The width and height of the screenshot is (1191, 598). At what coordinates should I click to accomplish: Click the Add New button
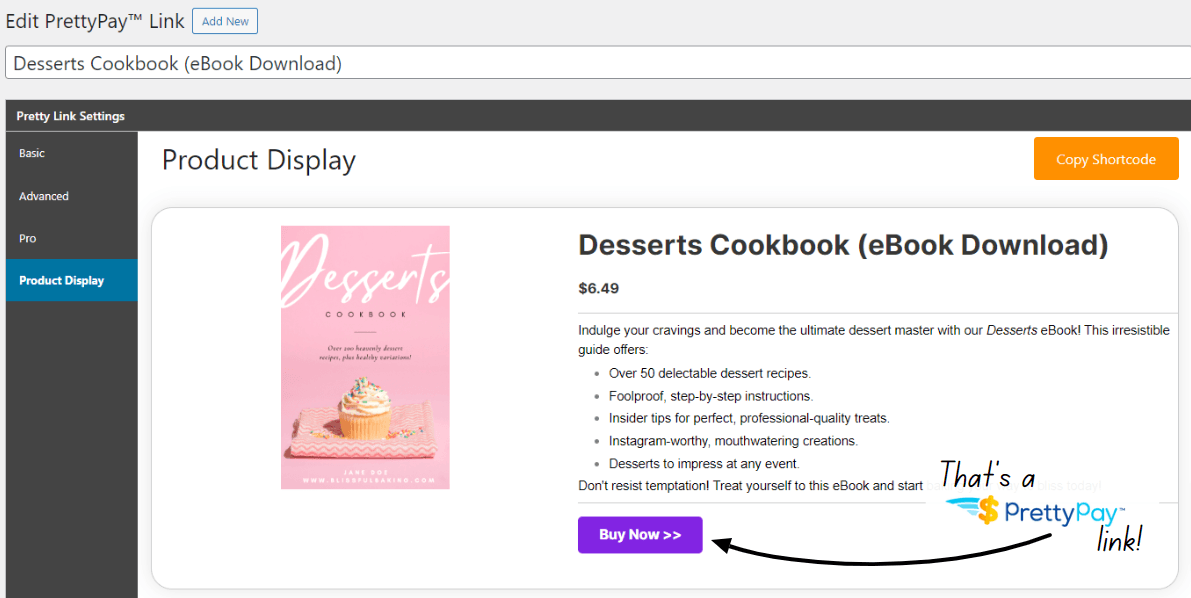(x=224, y=20)
